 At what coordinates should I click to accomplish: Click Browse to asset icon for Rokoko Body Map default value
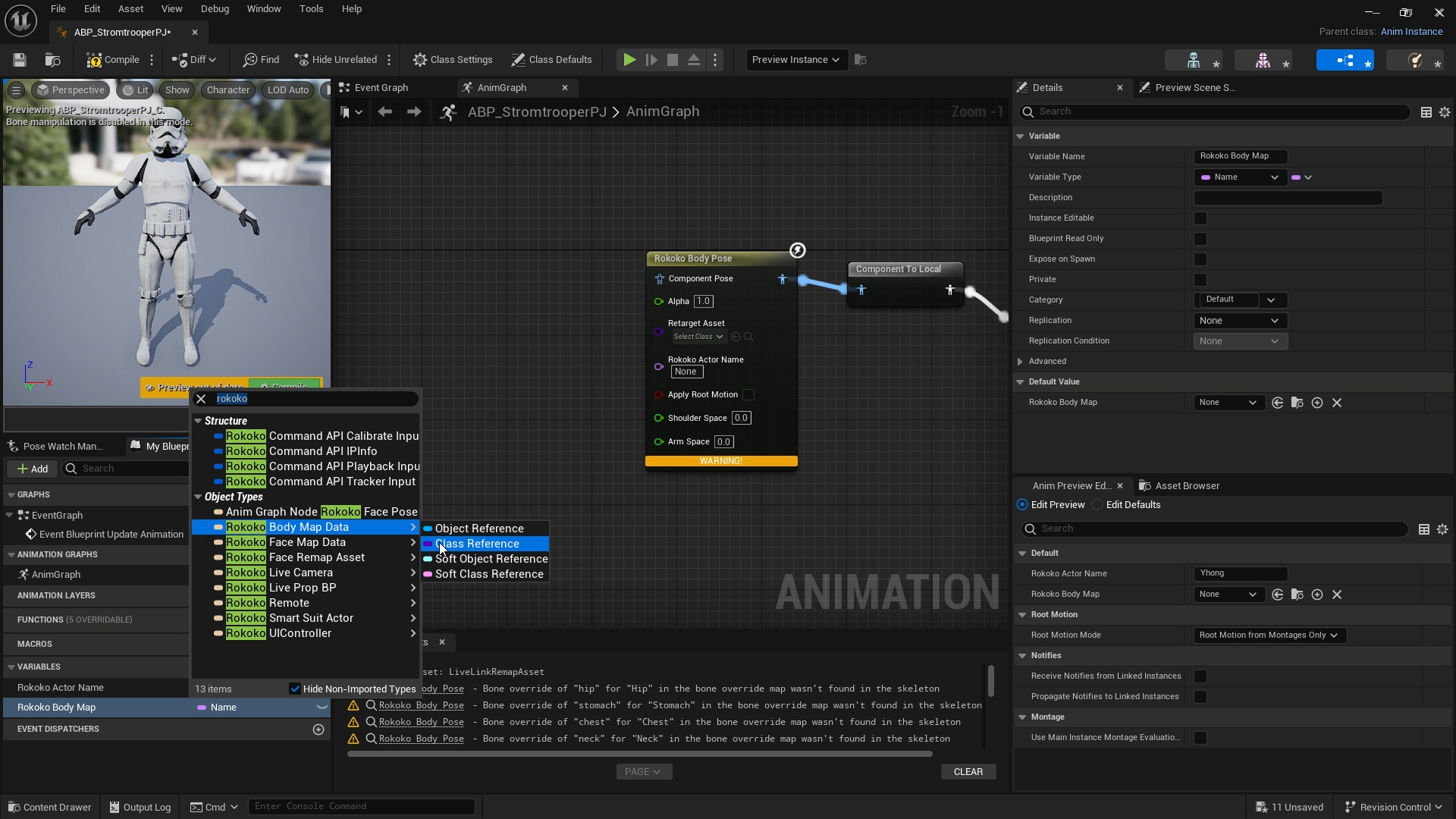(1298, 403)
